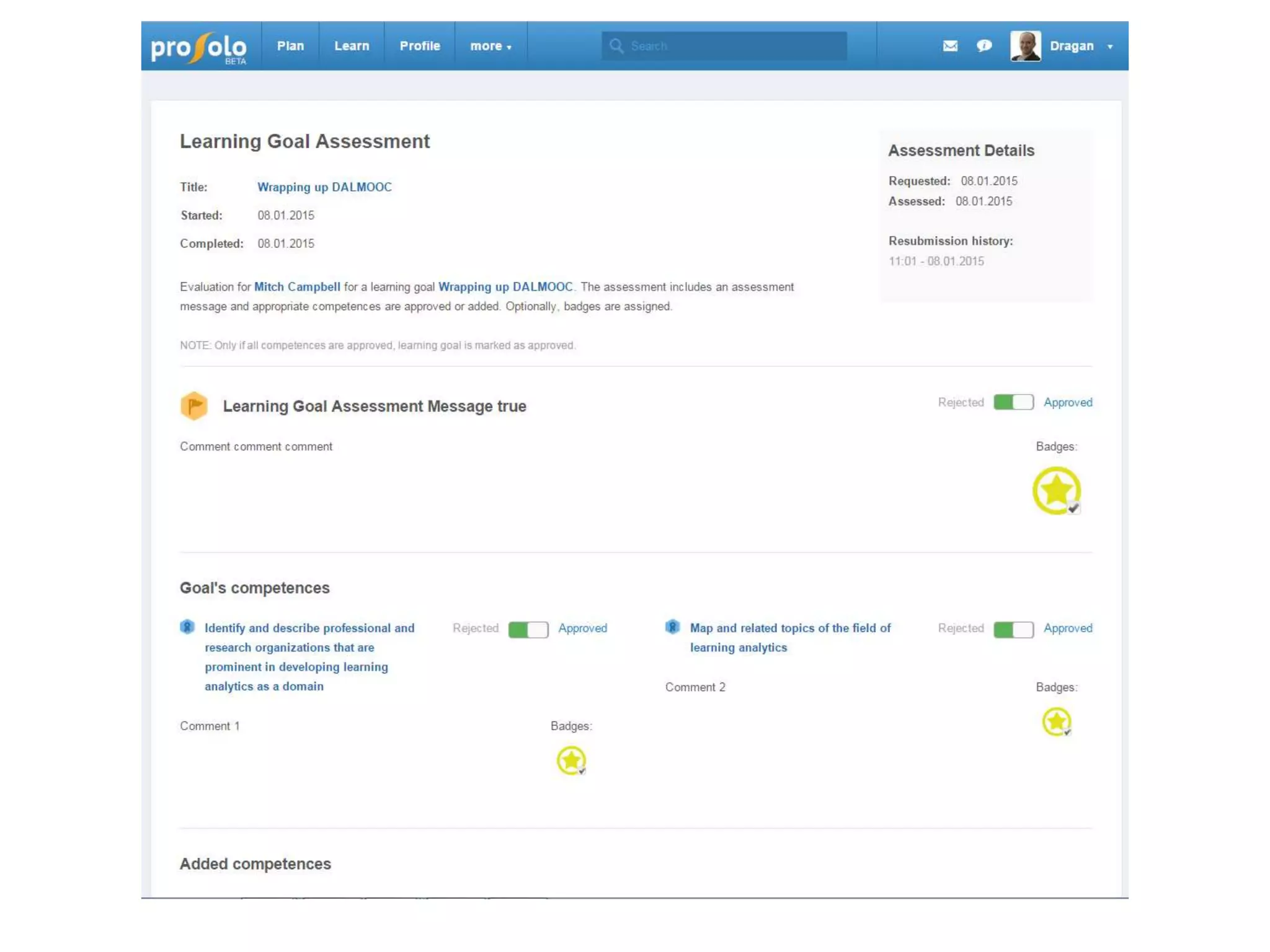Click the blue competence icon beside Map and related topics
The width and height of the screenshot is (1270, 952).
(x=672, y=627)
